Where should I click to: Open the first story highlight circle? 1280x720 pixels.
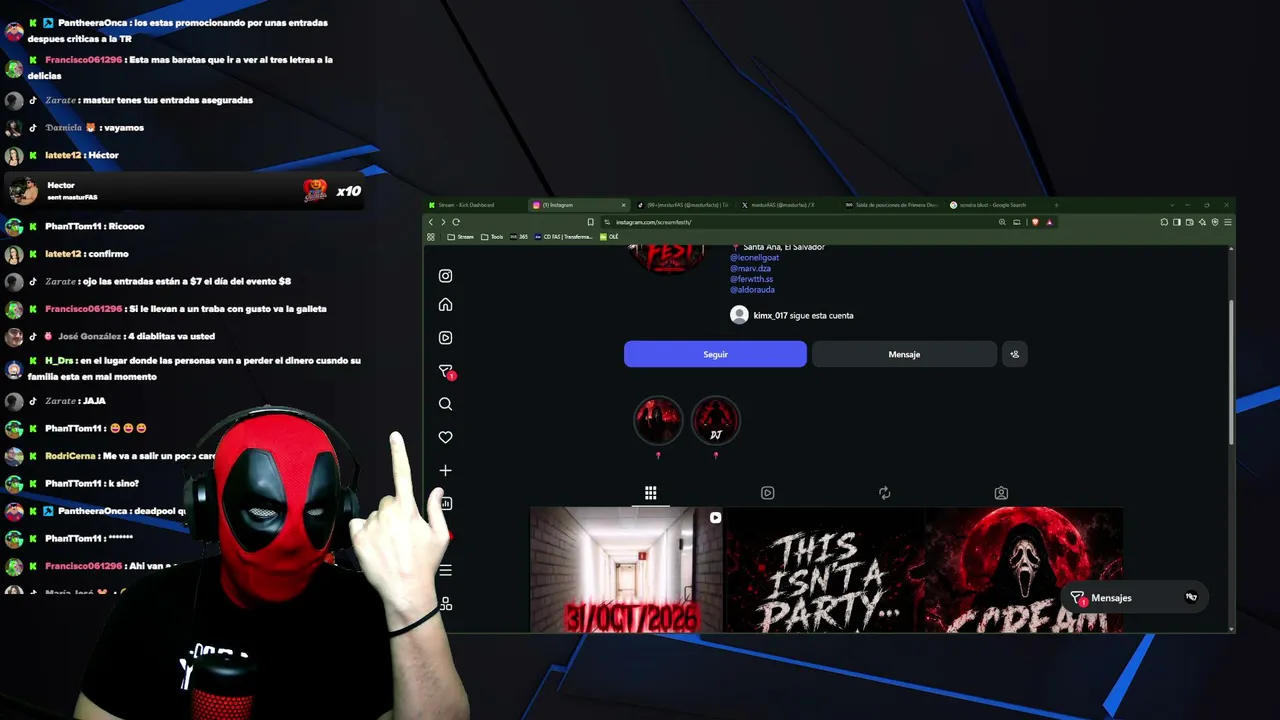(x=658, y=420)
